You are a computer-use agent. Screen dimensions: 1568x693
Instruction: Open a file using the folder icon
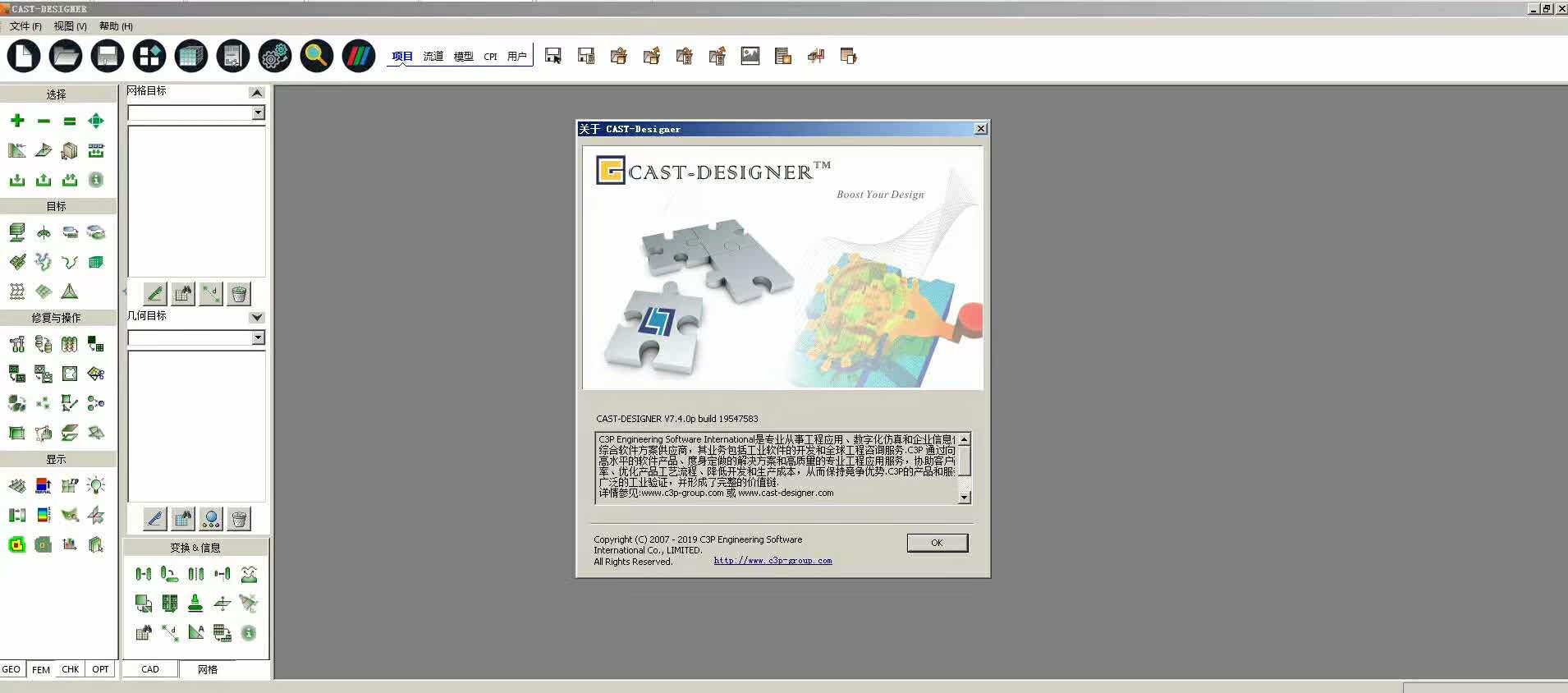tap(66, 56)
